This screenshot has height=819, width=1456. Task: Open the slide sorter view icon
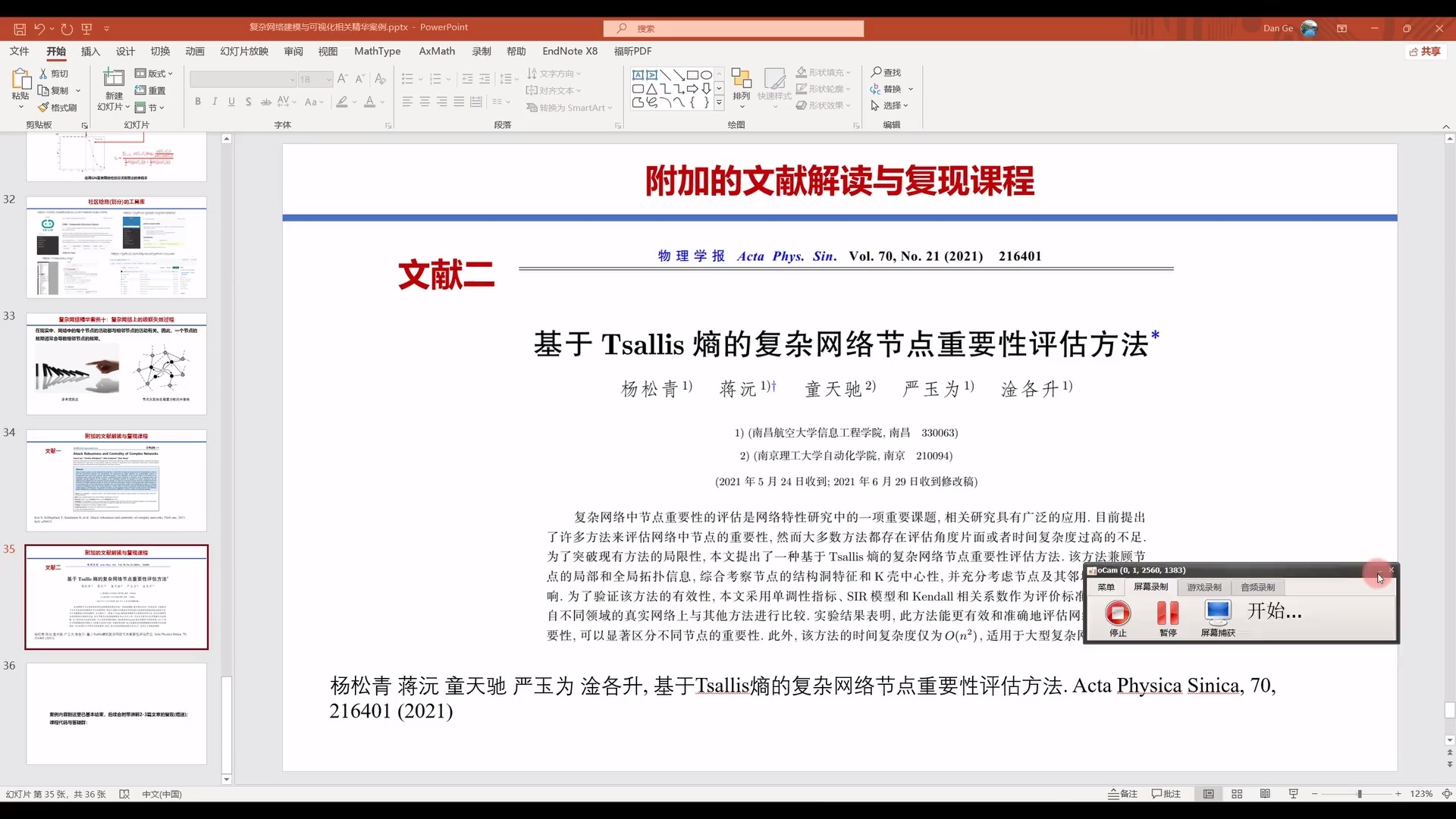point(1237,794)
